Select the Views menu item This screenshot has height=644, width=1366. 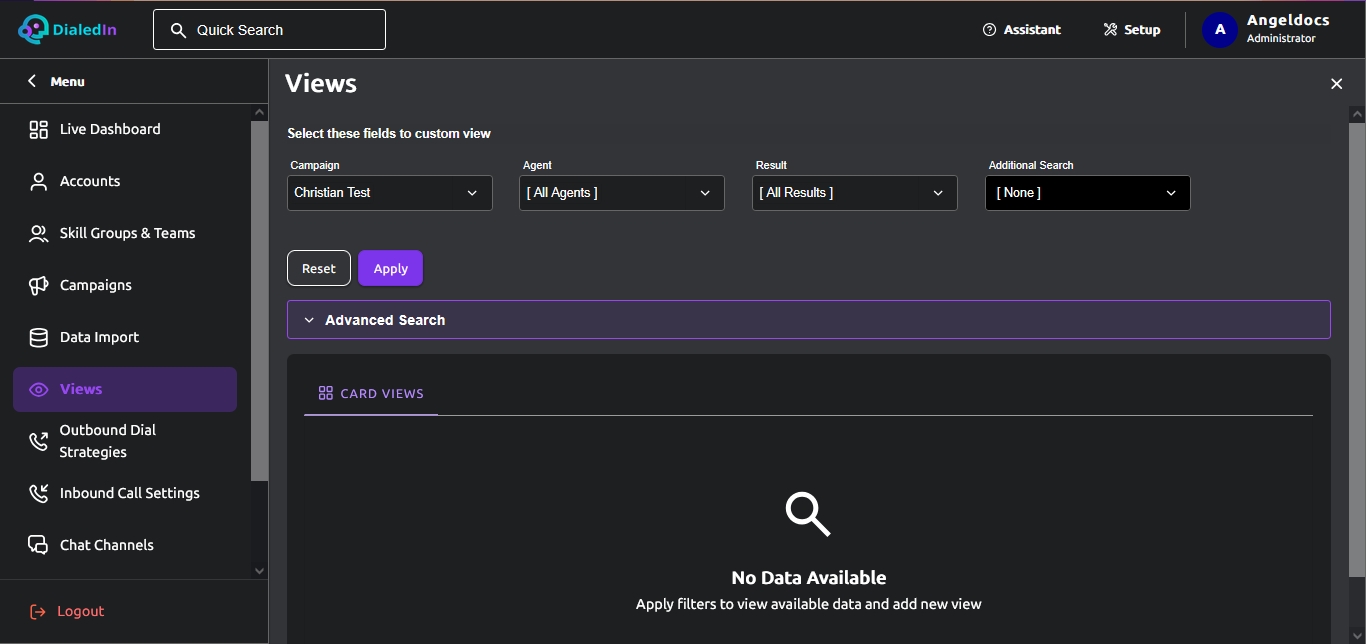tap(125, 389)
